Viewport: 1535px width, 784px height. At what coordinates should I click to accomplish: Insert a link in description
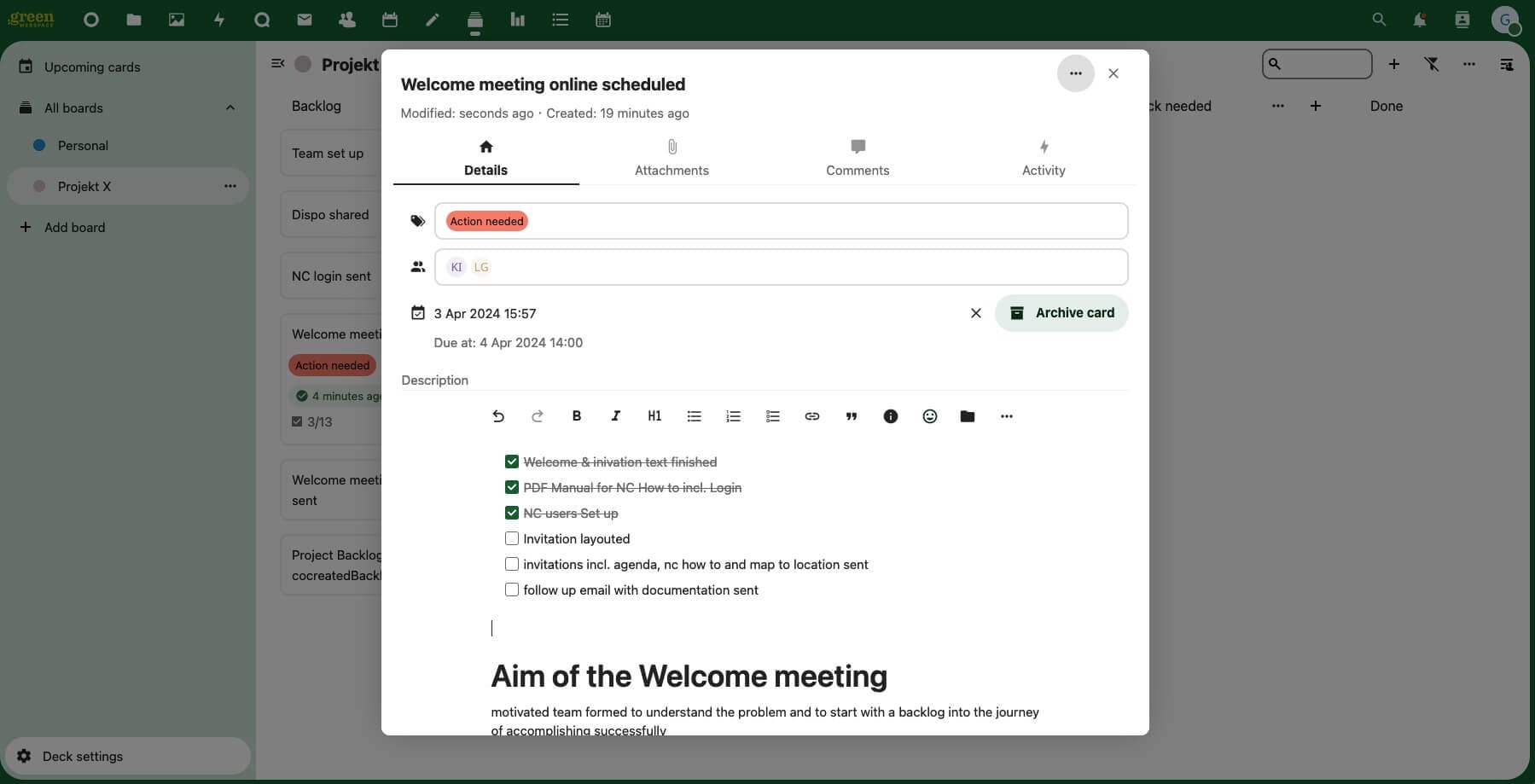(x=811, y=416)
